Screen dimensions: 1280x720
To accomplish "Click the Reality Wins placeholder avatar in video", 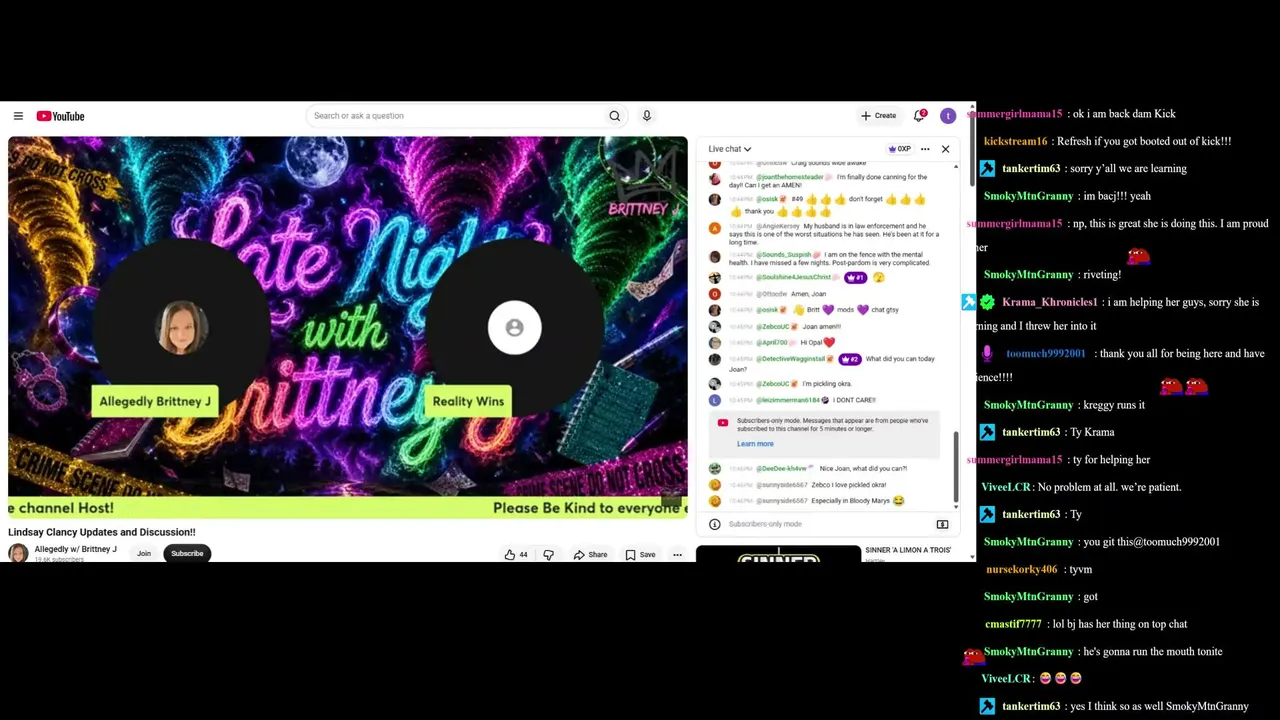I will (x=514, y=327).
